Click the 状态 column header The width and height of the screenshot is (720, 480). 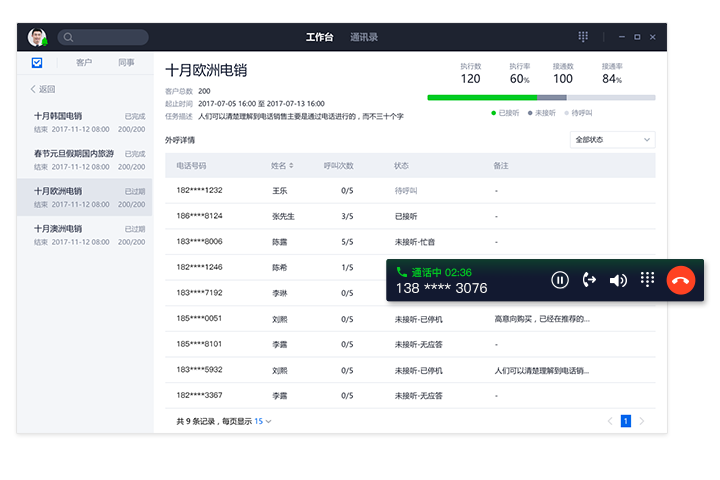click(401, 166)
